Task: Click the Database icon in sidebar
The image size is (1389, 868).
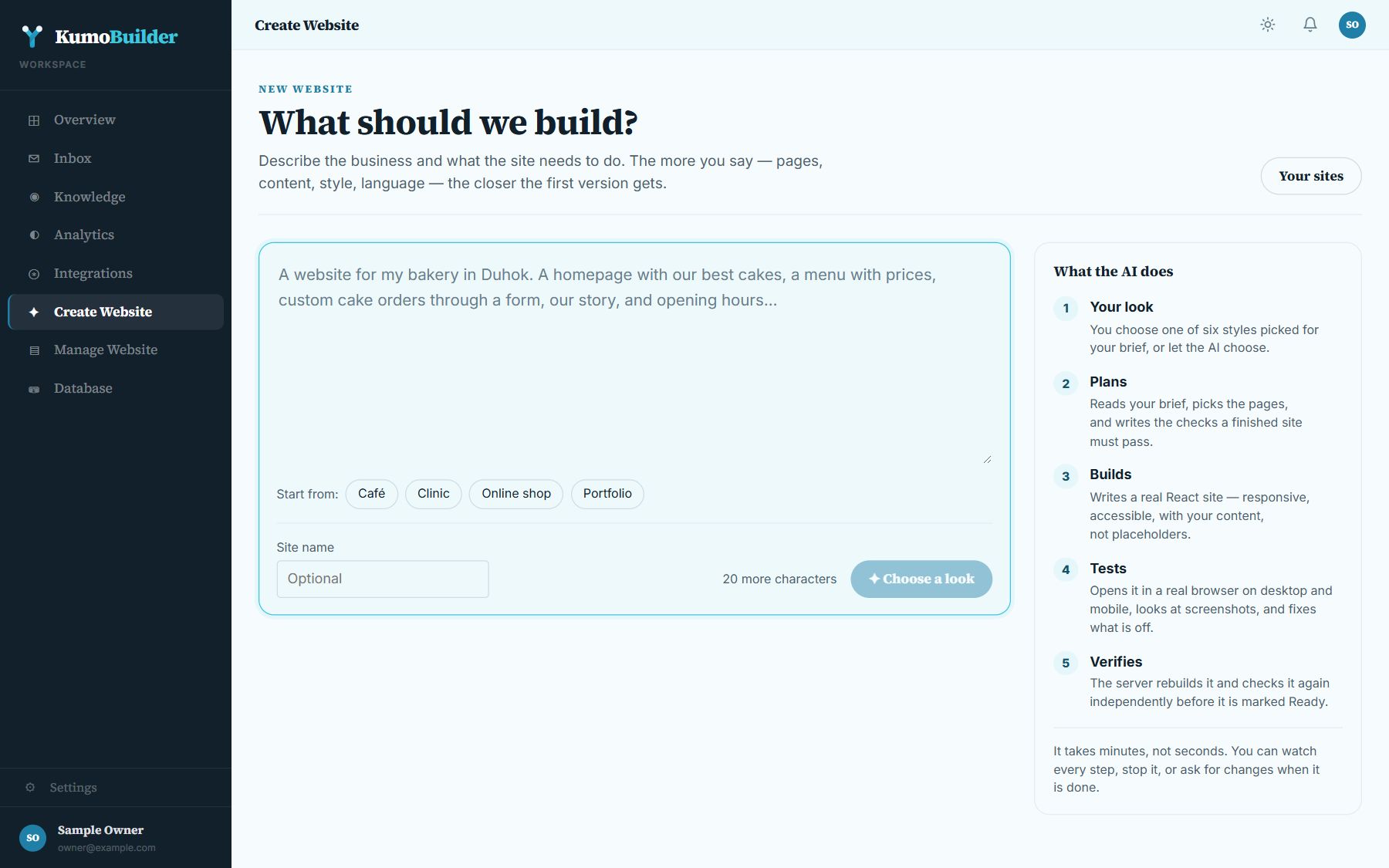Action: pyautogui.click(x=34, y=389)
